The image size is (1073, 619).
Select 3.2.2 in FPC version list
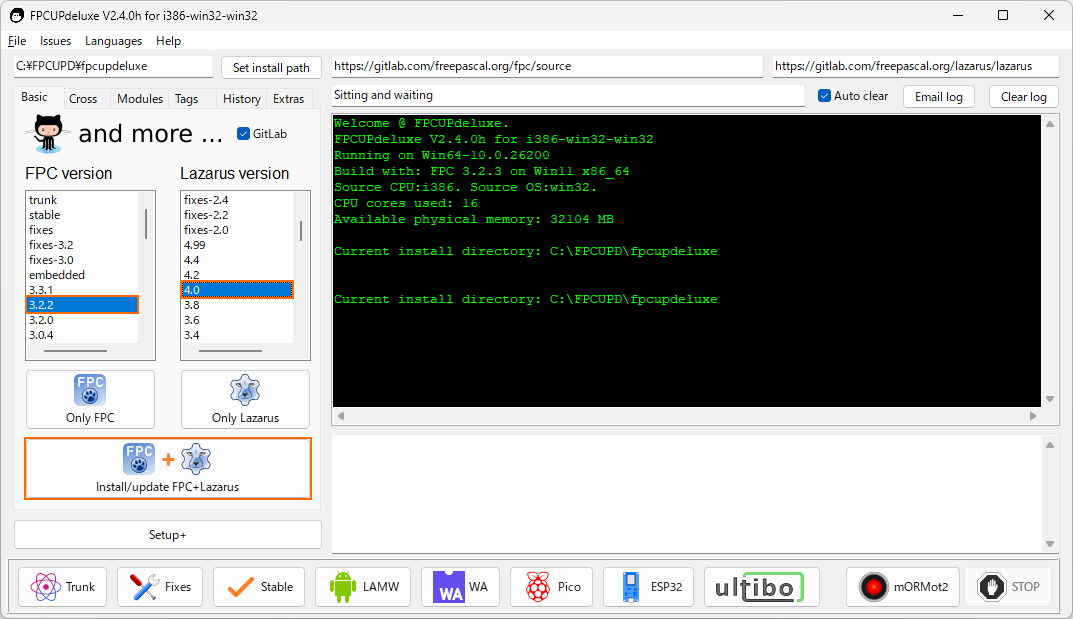click(82, 304)
